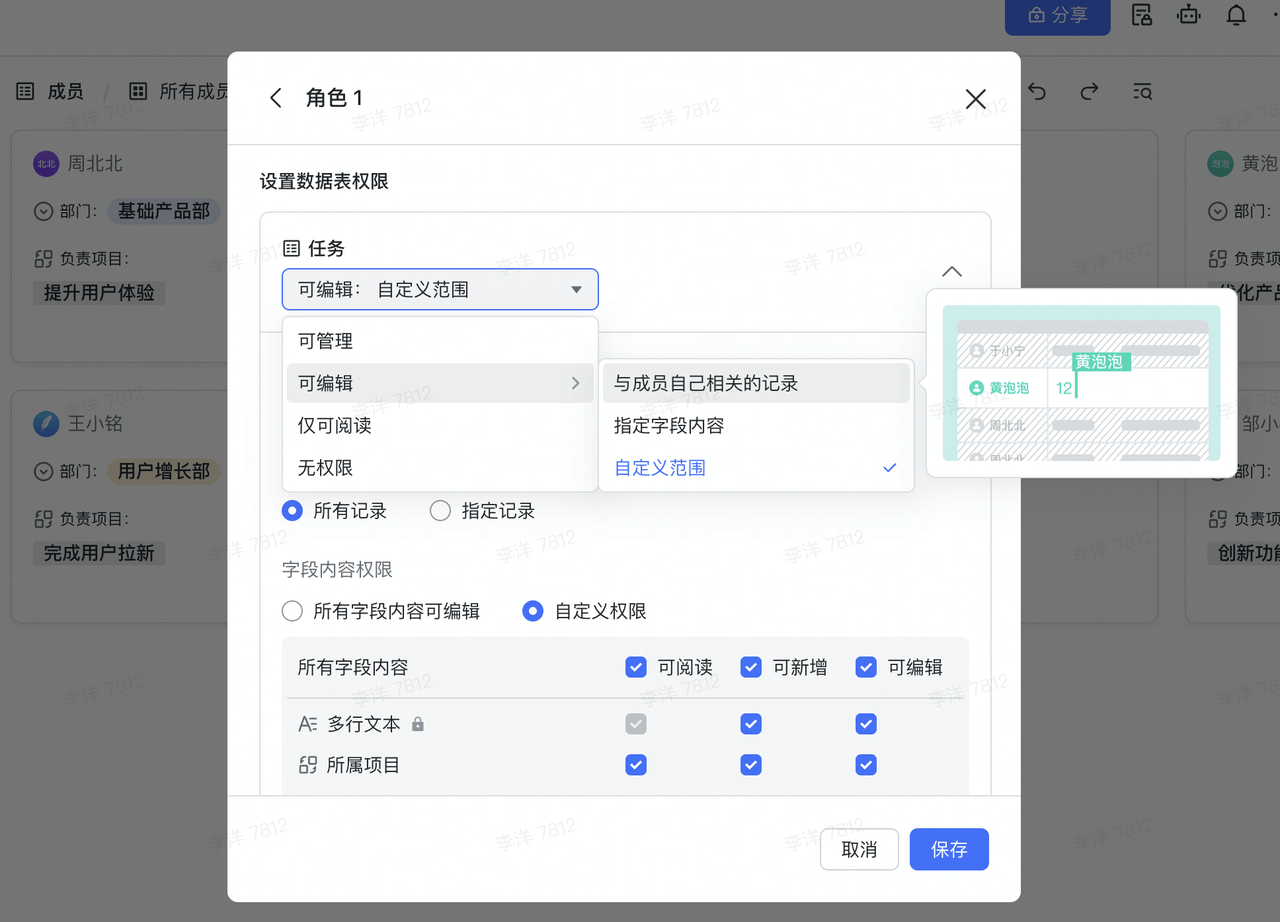
Task: Click the lock icon next to 多行文本
Action: (418, 724)
